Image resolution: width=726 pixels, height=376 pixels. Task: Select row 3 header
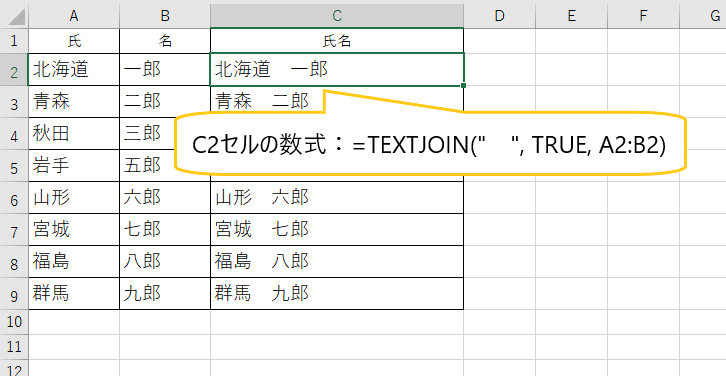[x=14, y=101]
